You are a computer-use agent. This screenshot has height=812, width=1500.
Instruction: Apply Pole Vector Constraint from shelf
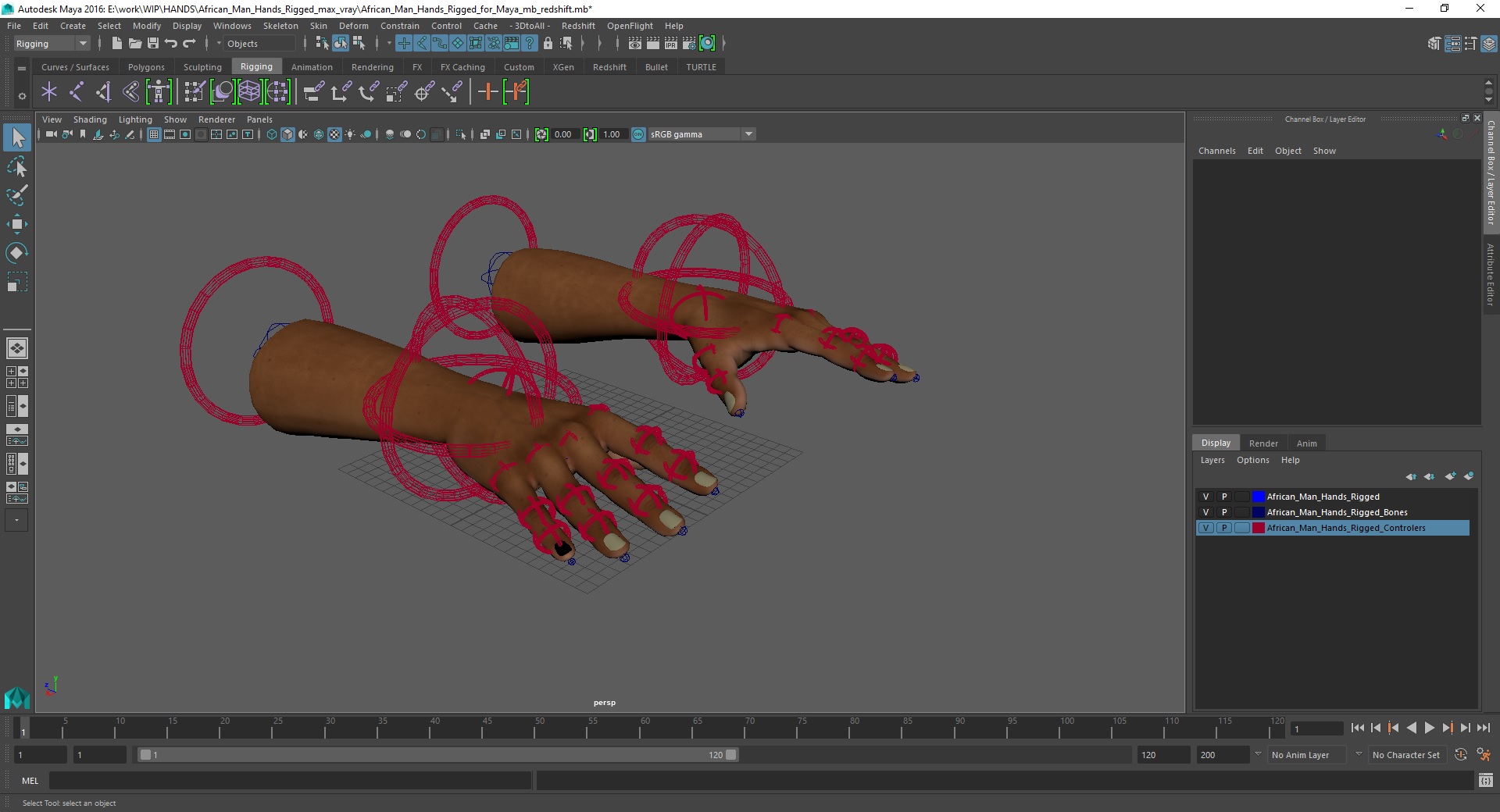(451, 92)
